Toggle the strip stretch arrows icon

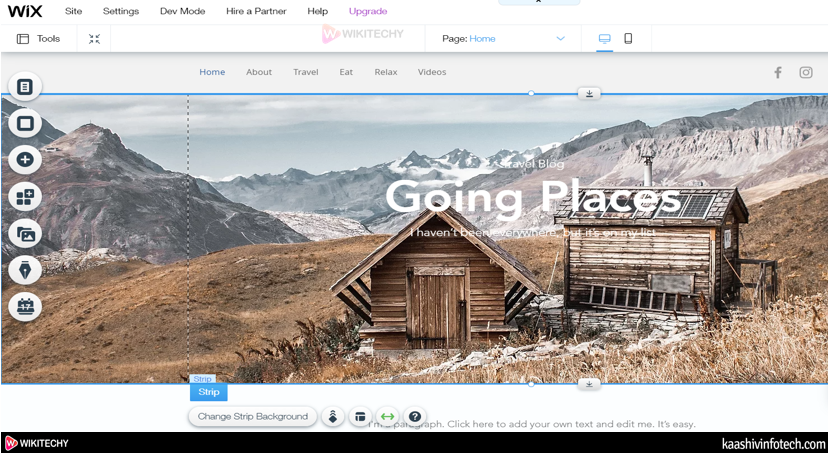(387, 417)
